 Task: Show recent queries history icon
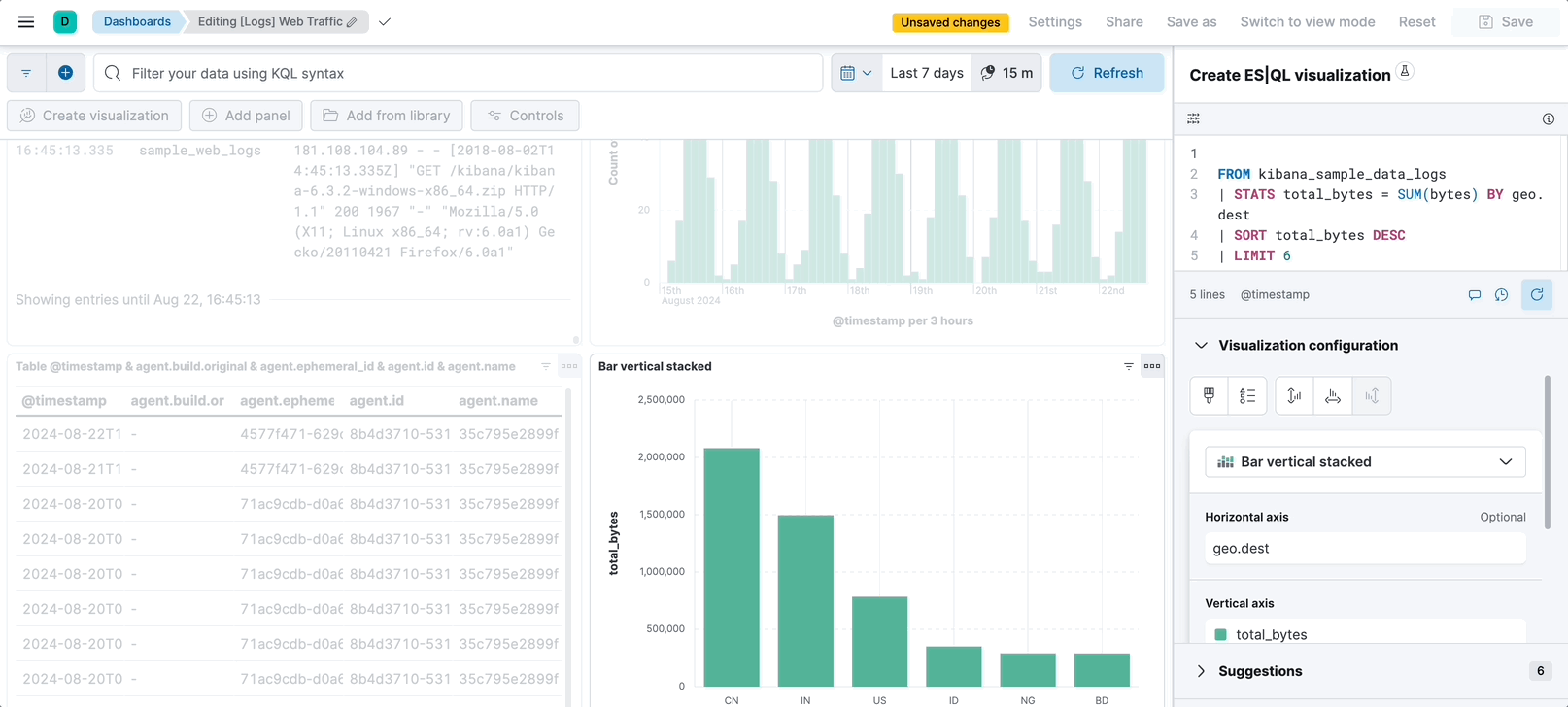coord(1501,294)
